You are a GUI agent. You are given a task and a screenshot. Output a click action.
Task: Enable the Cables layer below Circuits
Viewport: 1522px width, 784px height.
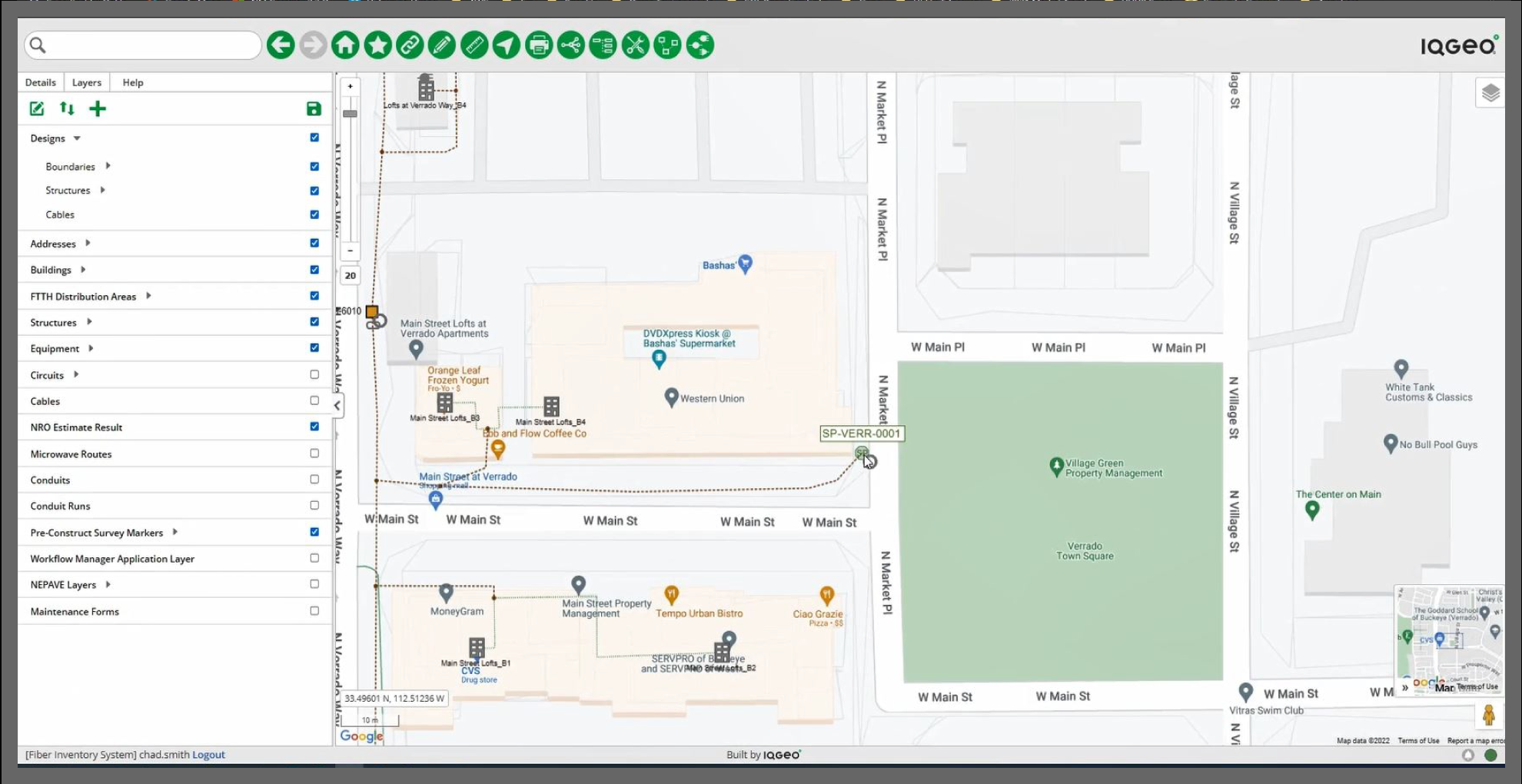click(314, 400)
